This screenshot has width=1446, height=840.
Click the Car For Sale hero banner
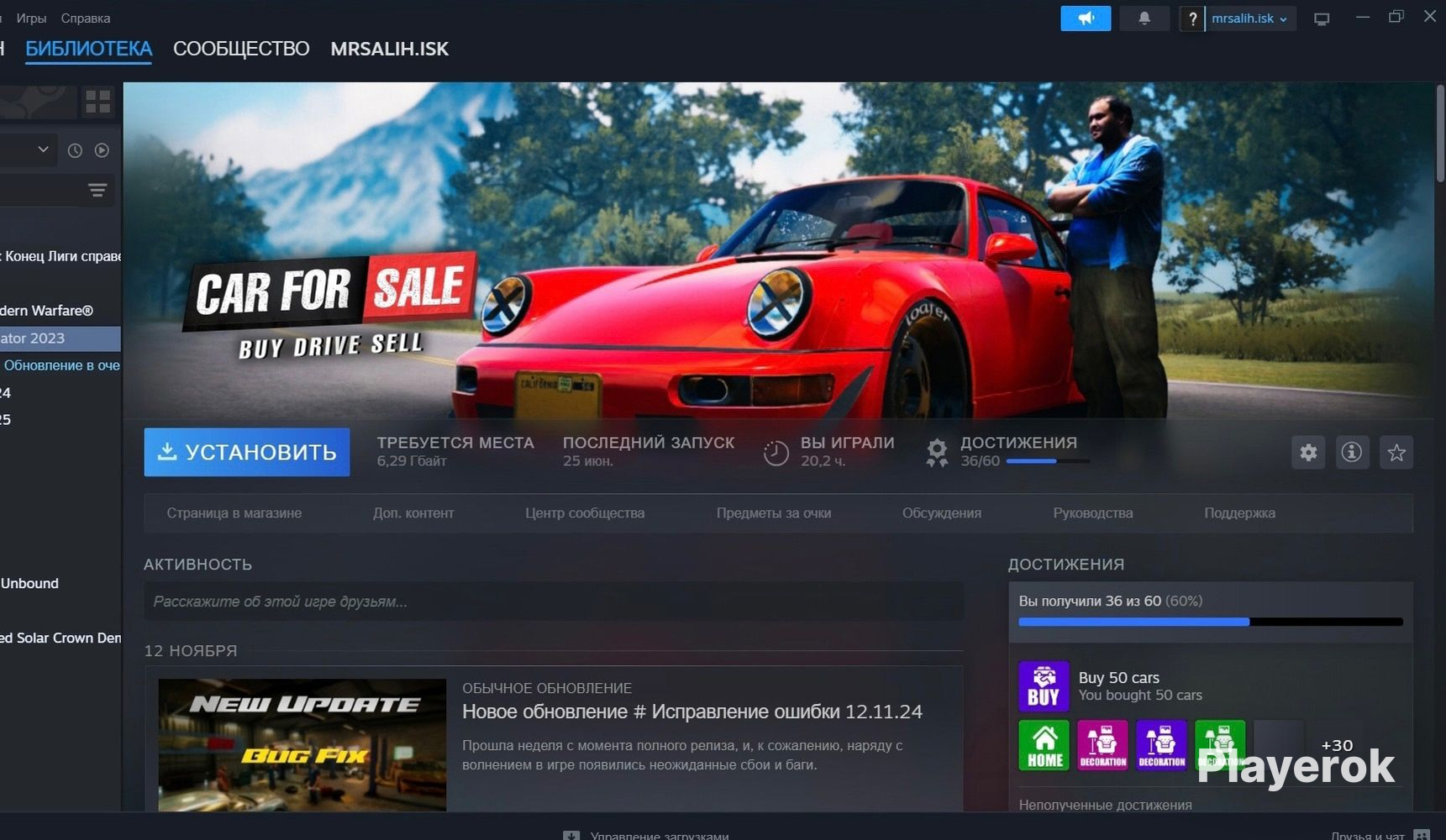(x=778, y=250)
